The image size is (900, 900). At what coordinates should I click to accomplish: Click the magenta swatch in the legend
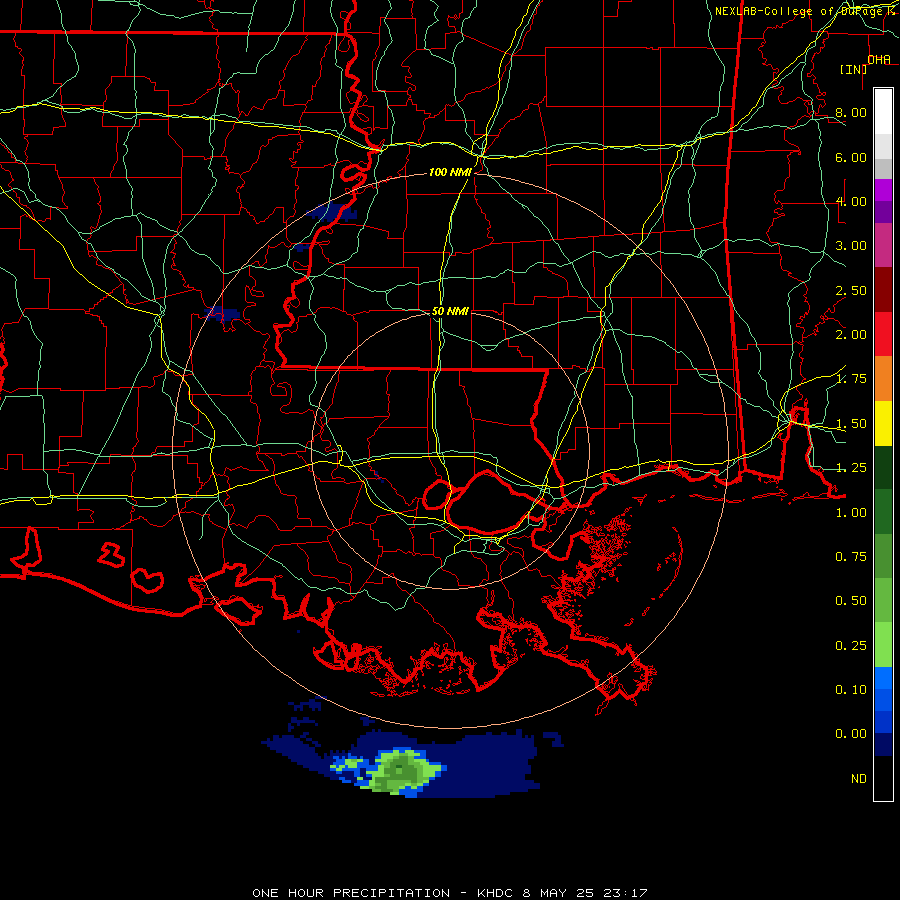[883, 190]
